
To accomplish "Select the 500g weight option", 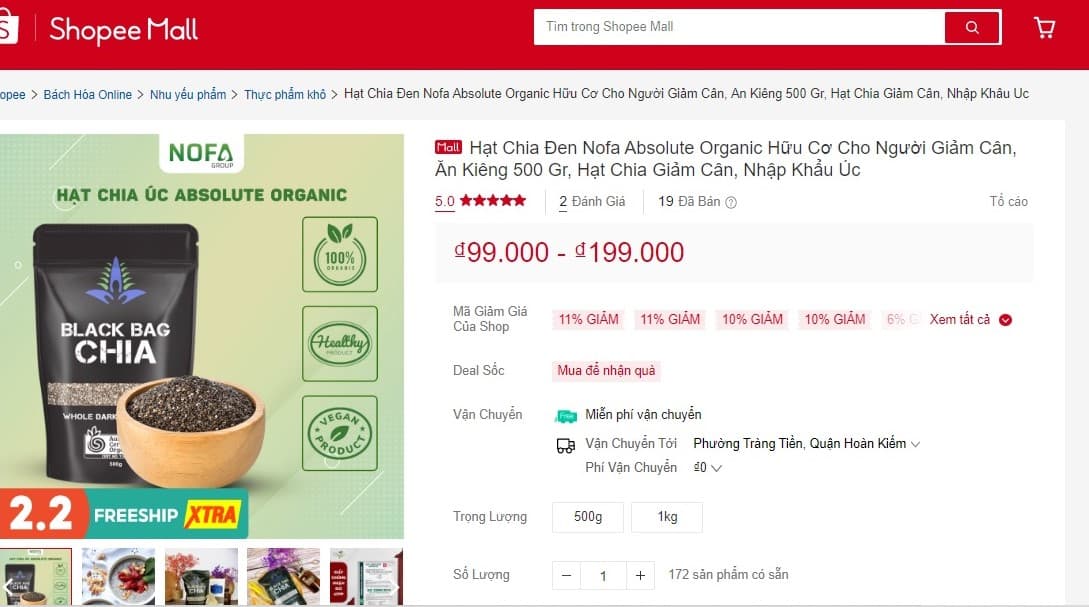I will [x=588, y=517].
